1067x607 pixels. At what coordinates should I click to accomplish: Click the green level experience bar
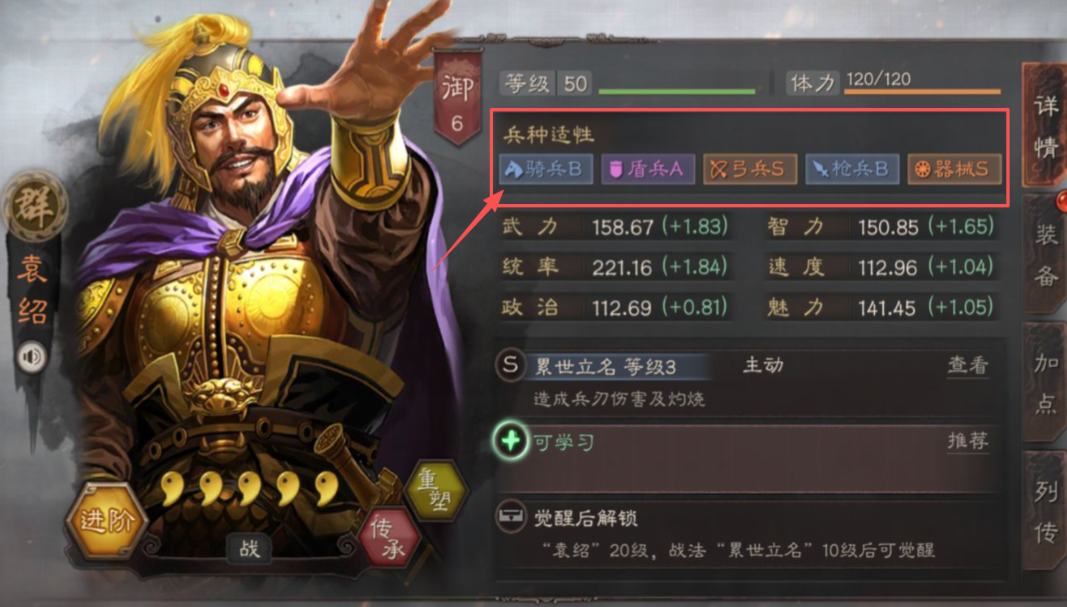677,91
